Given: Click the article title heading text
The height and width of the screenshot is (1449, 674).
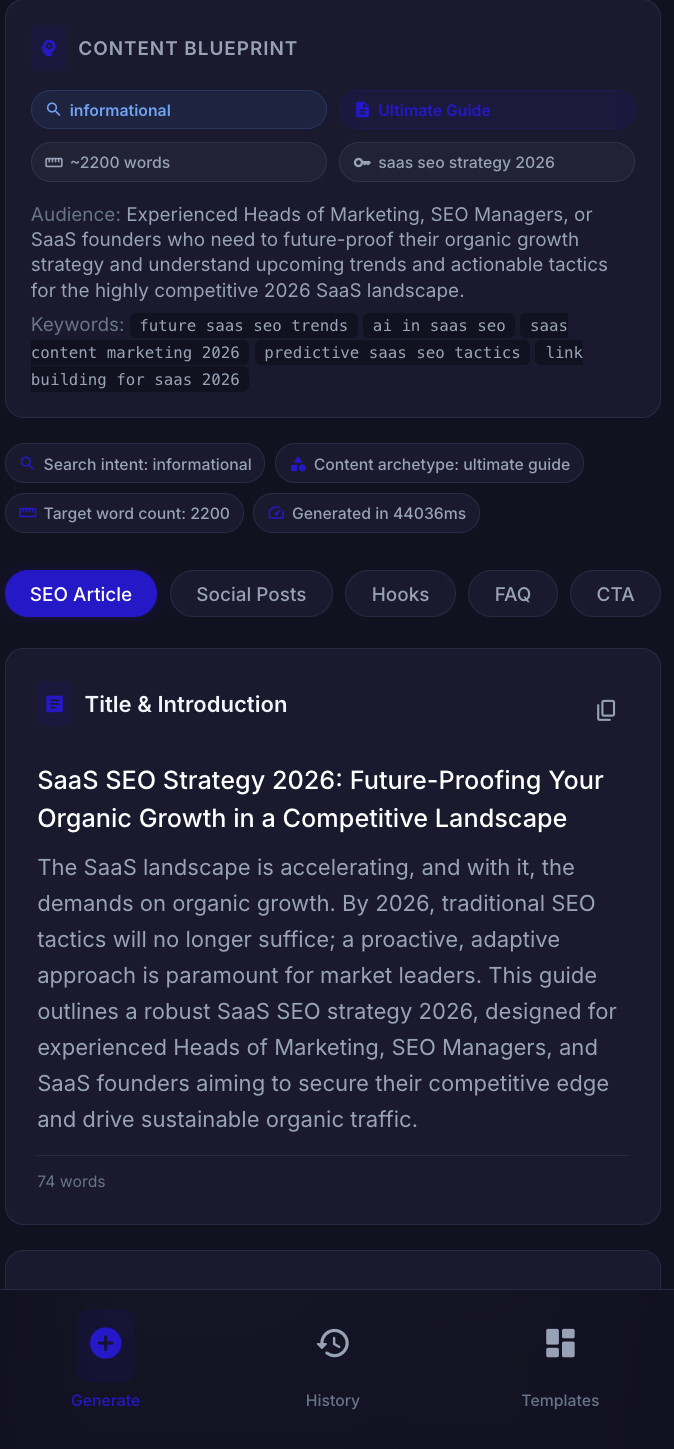Looking at the screenshot, I should coord(320,799).
